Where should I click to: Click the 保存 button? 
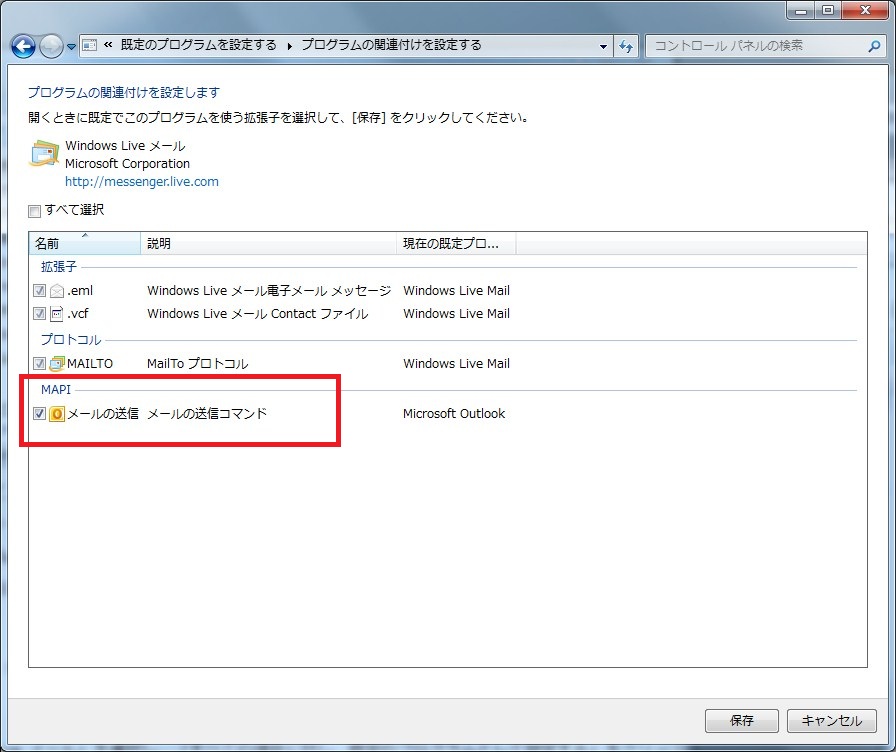coord(741,721)
